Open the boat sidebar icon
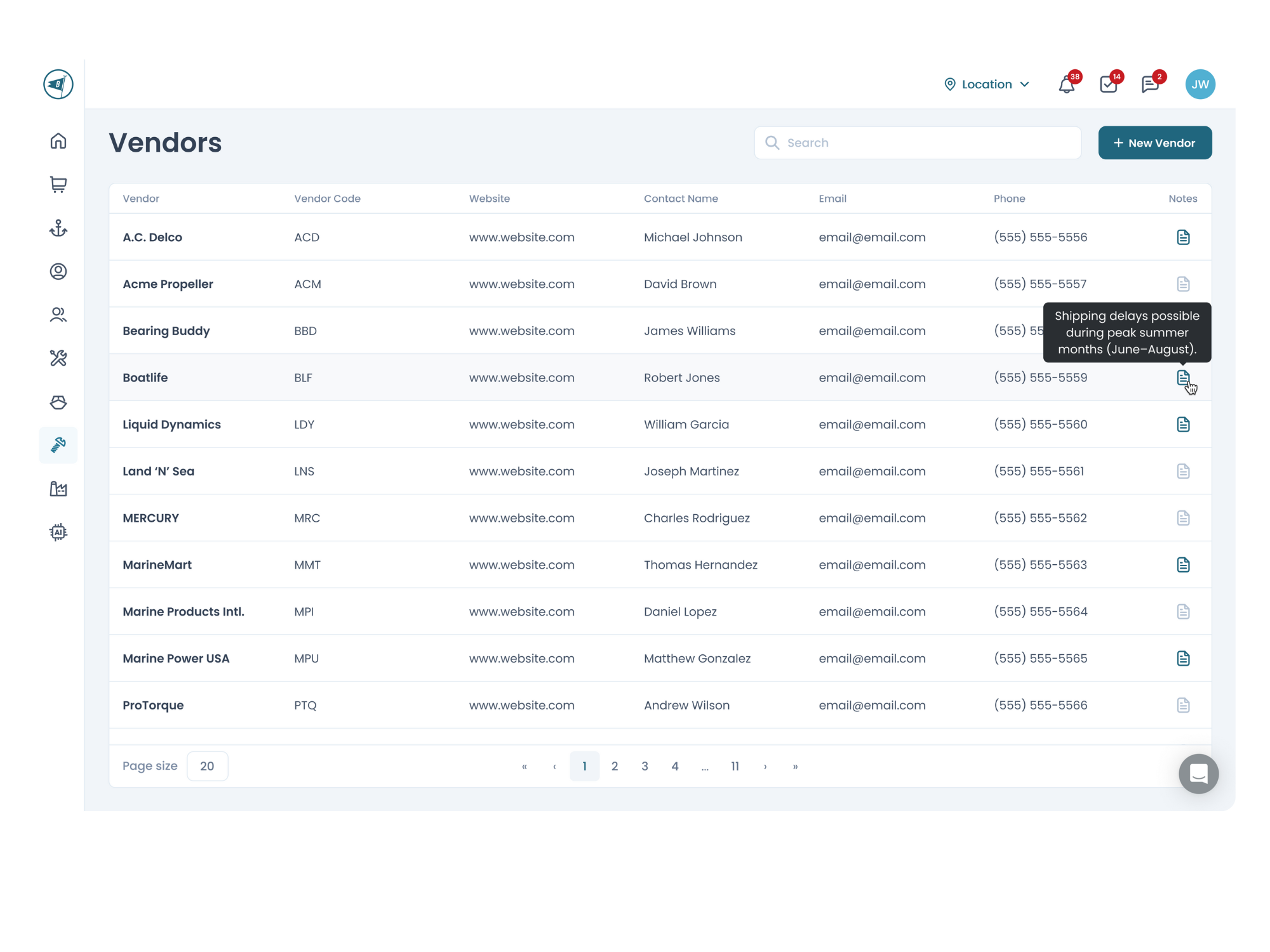 (58, 402)
